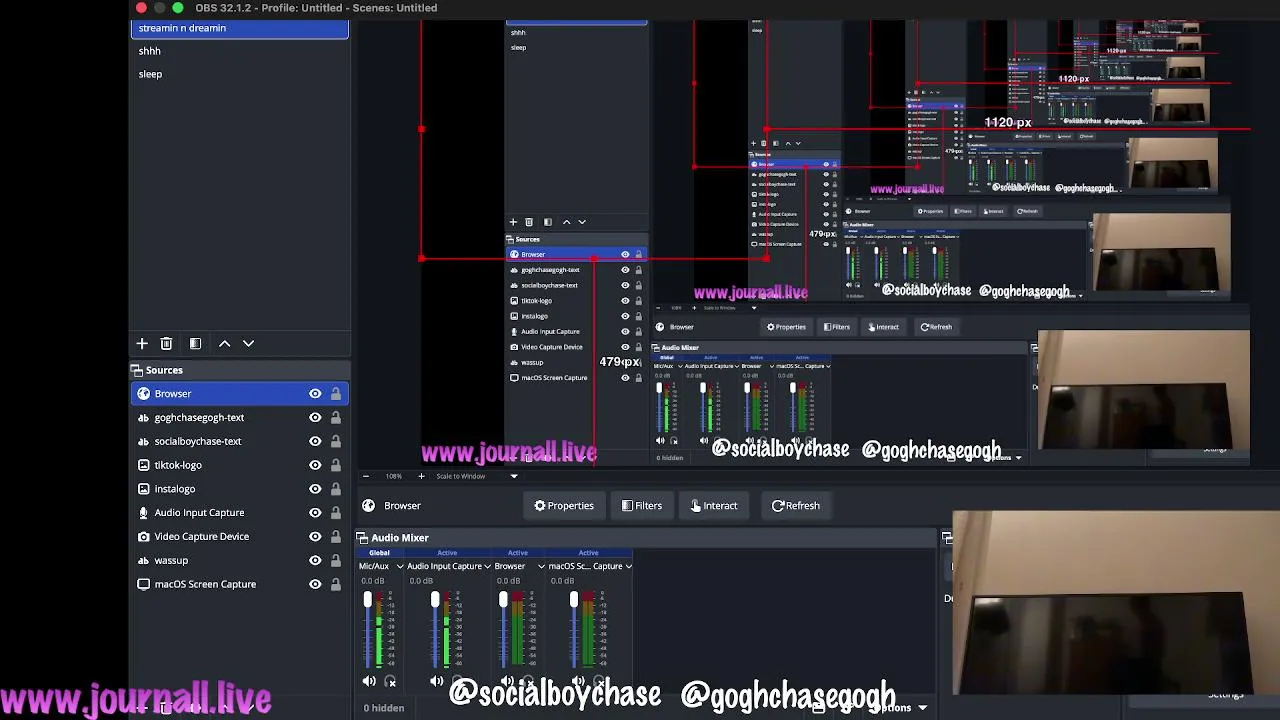Viewport: 1280px width, 720px height.
Task: Click the text icon of socialboychase-text source
Action: coord(143,441)
